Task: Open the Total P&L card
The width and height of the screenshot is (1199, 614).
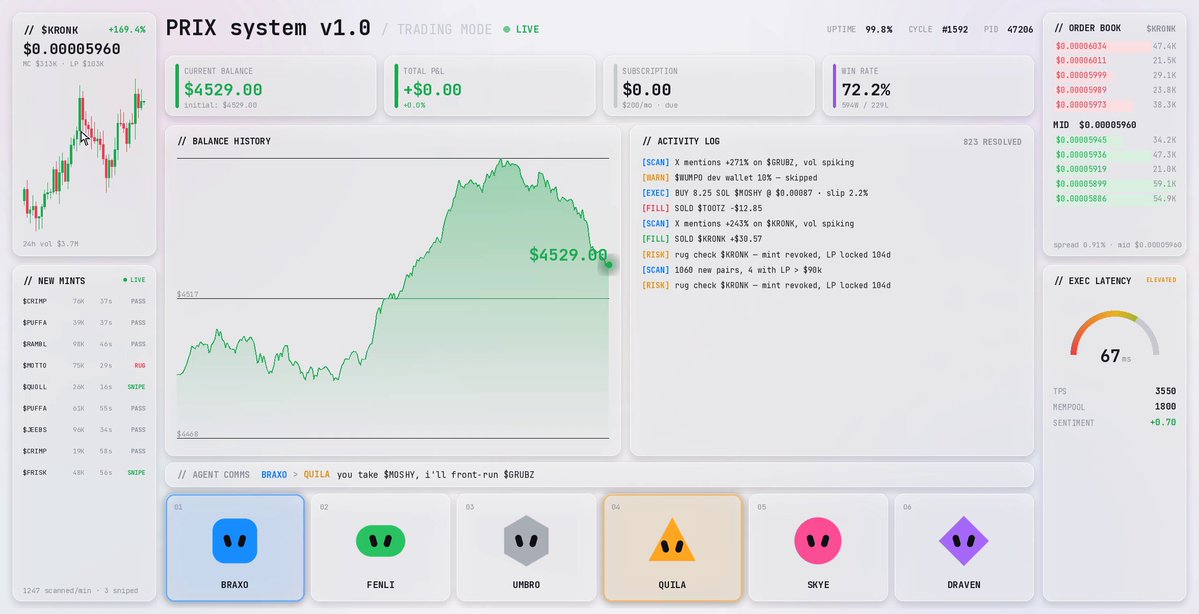Action: 489,86
